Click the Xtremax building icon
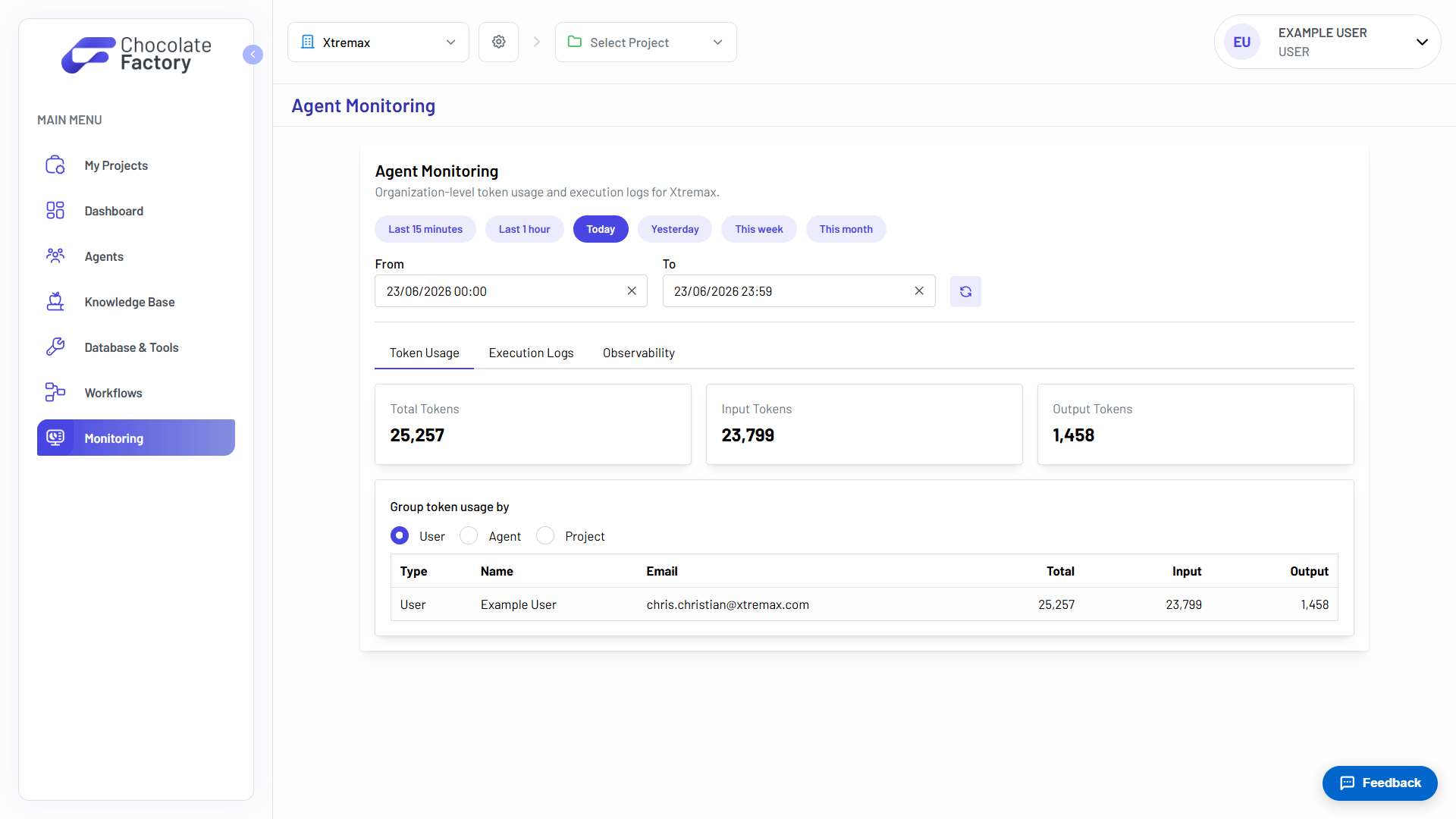 click(x=307, y=42)
